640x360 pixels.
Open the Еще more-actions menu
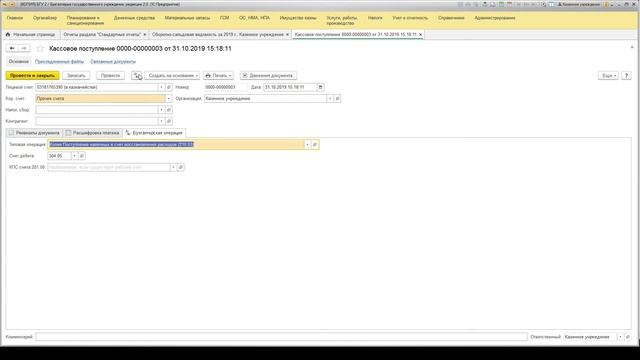(608, 76)
